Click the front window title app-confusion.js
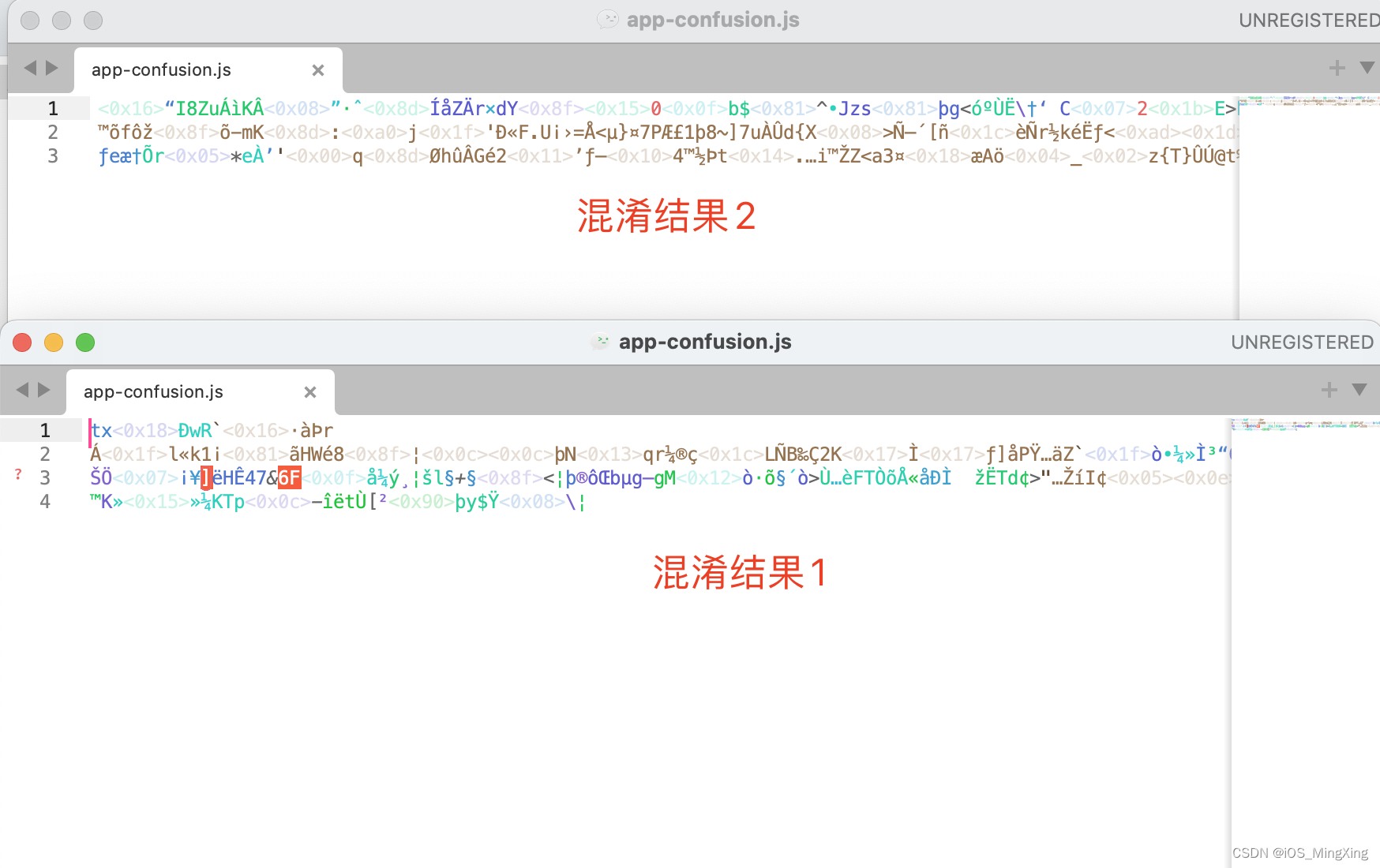The width and height of the screenshot is (1380, 868). pos(705,342)
